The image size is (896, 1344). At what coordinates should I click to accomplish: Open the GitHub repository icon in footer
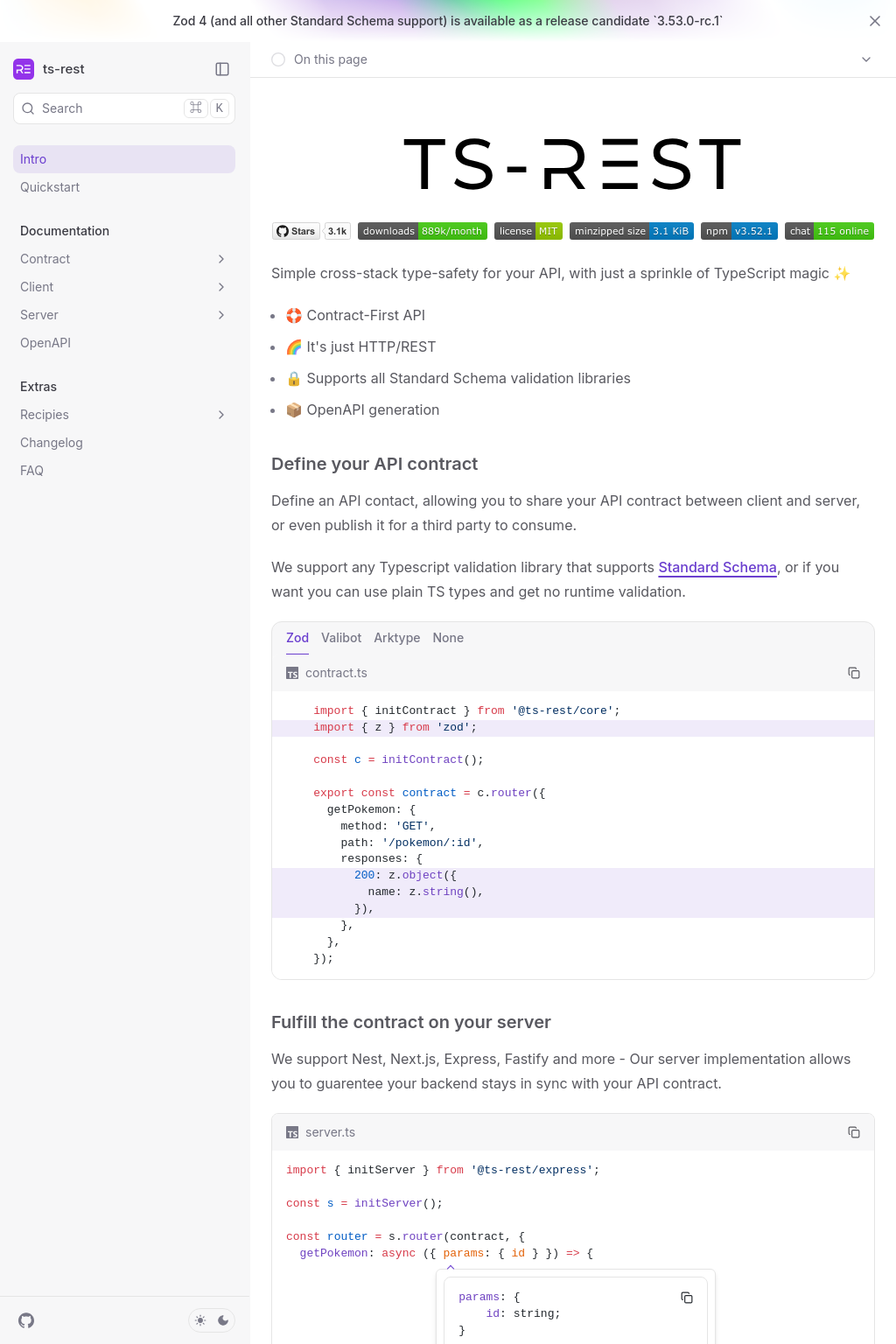(x=26, y=1320)
